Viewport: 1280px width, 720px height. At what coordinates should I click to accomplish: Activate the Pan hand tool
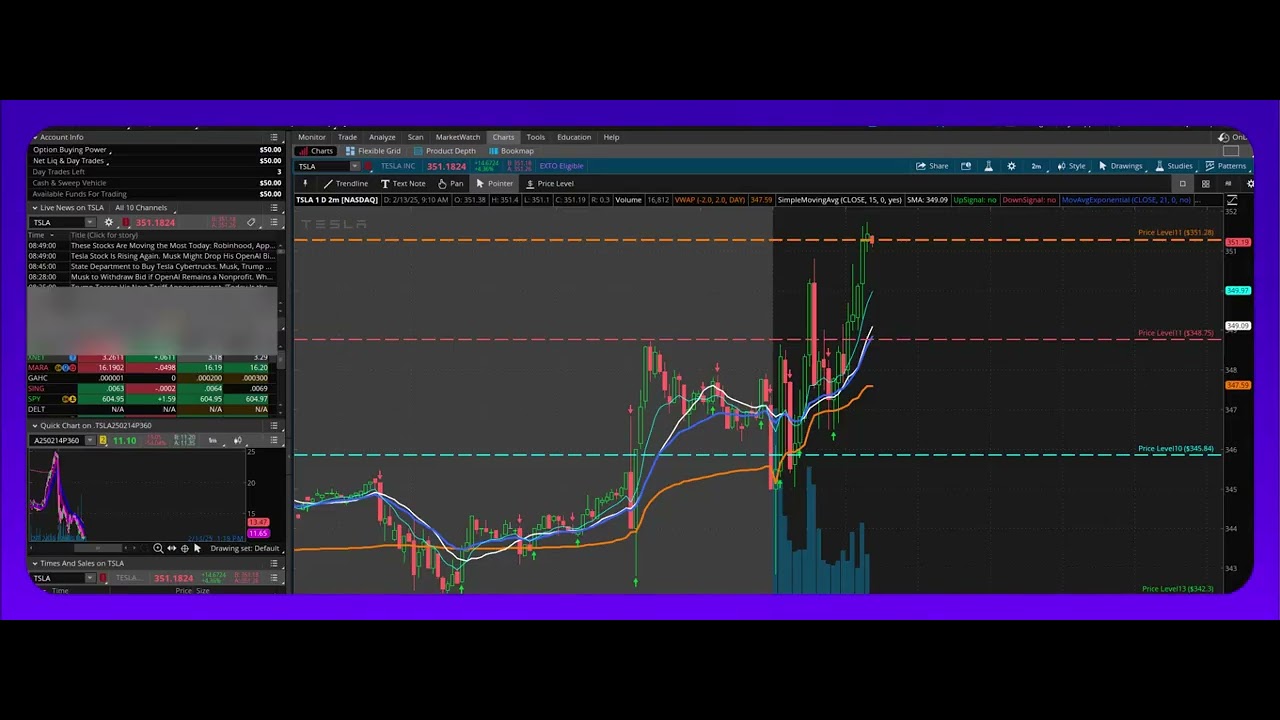pyautogui.click(x=450, y=184)
